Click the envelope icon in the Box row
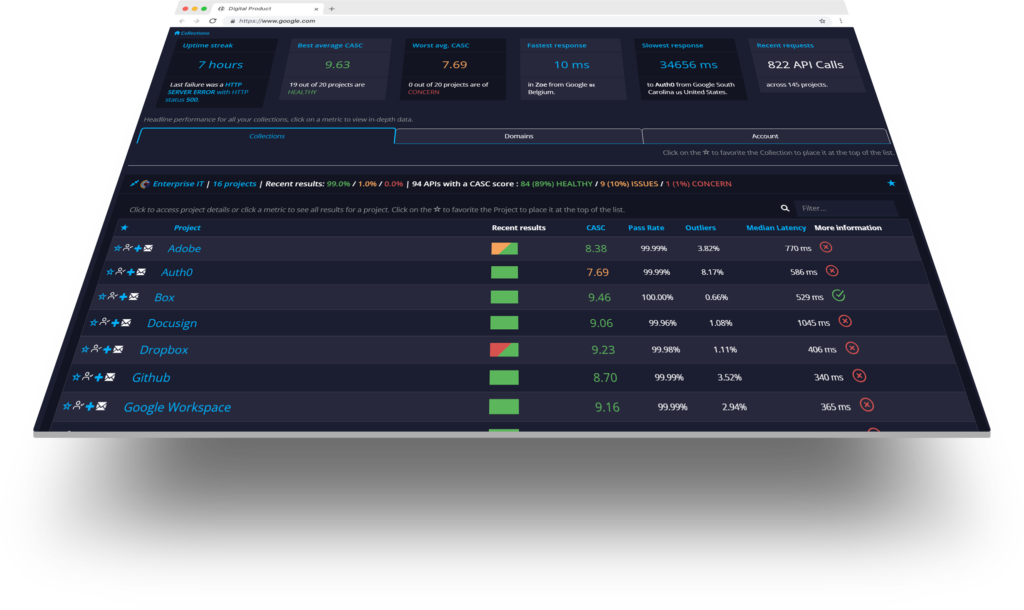Image resolution: width=1024 pixels, height=610 pixels. pyautogui.click(x=133, y=297)
